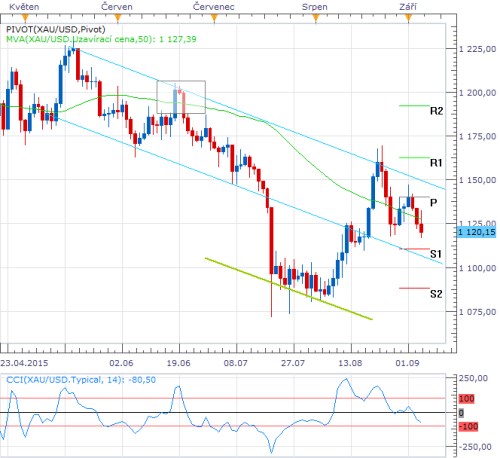
Task: Click the P pivot level label
Action: pyautogui.click(x=433, y=202)
